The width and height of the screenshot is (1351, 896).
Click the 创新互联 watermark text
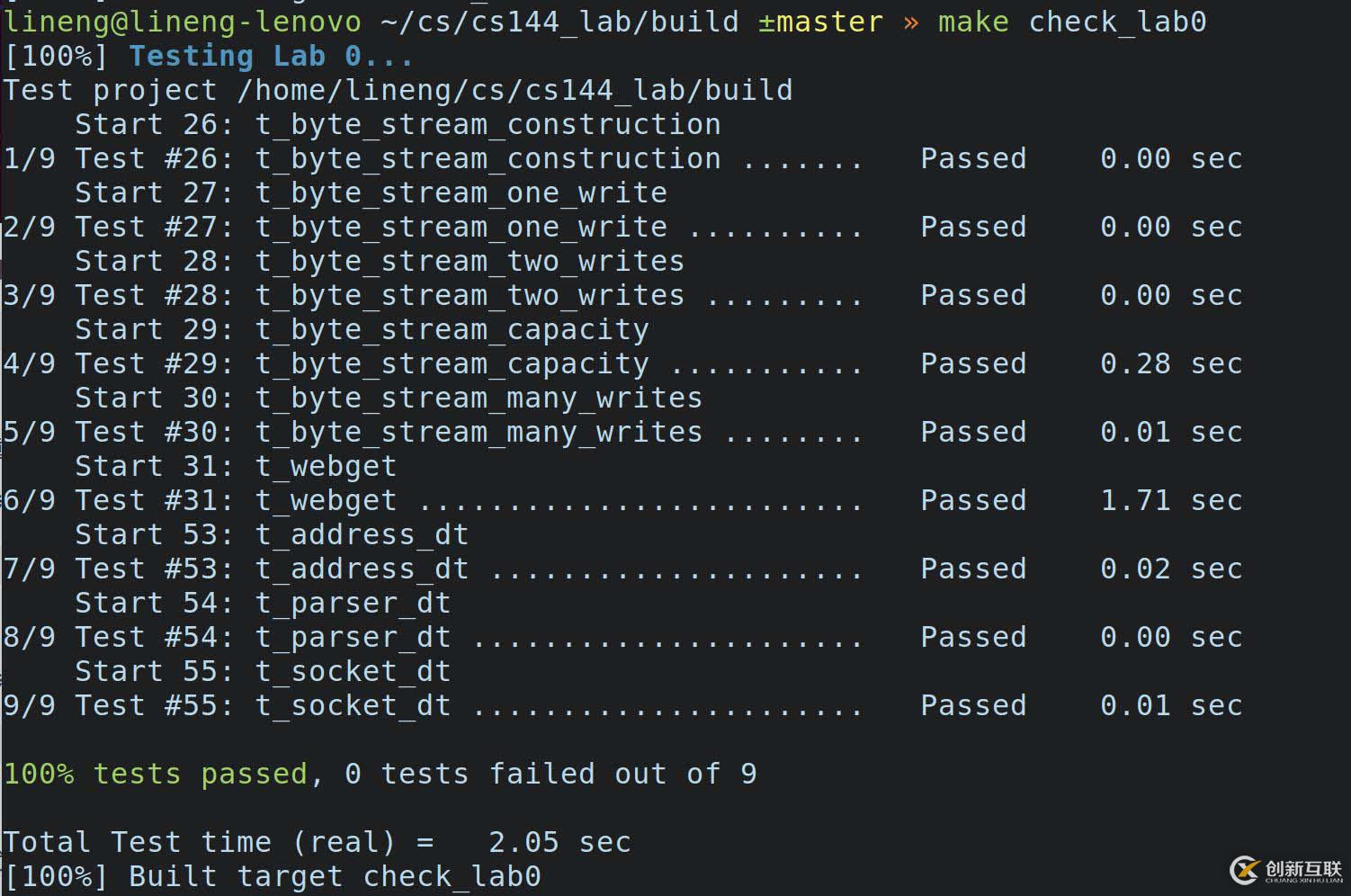click(x=1303, y=869)
